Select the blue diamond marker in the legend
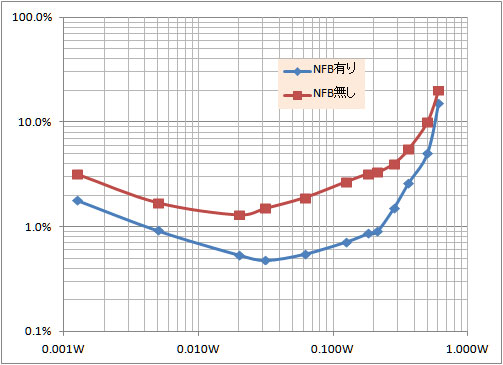 pyautogui.click(x=297, y=71)
